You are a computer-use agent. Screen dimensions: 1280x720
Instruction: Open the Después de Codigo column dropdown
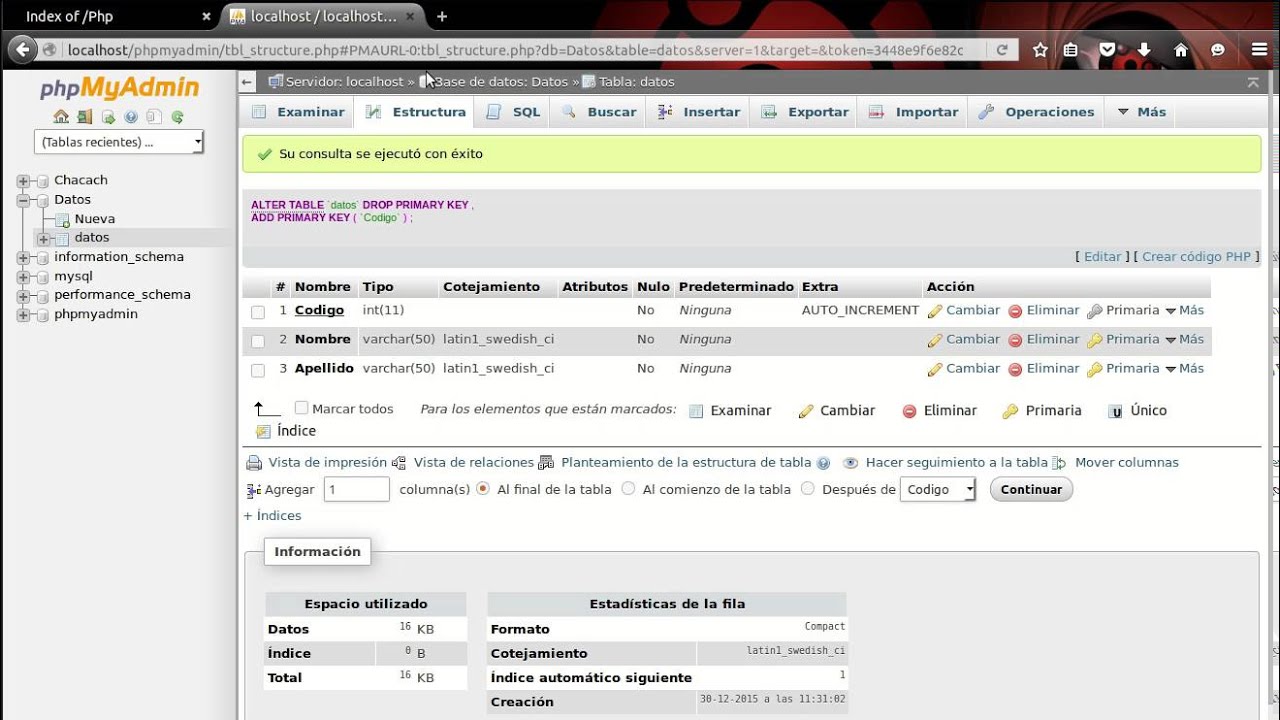click(x=938, y=489)
